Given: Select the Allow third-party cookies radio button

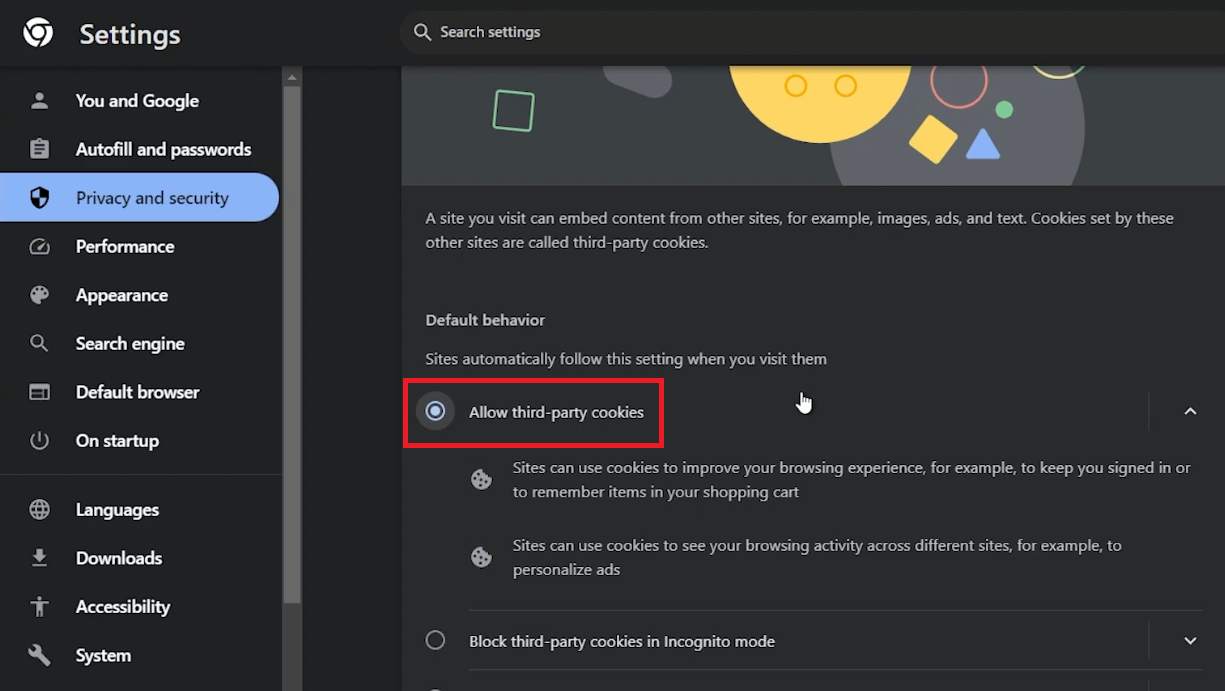Looking at the screenshot, I should coord(435,410).
